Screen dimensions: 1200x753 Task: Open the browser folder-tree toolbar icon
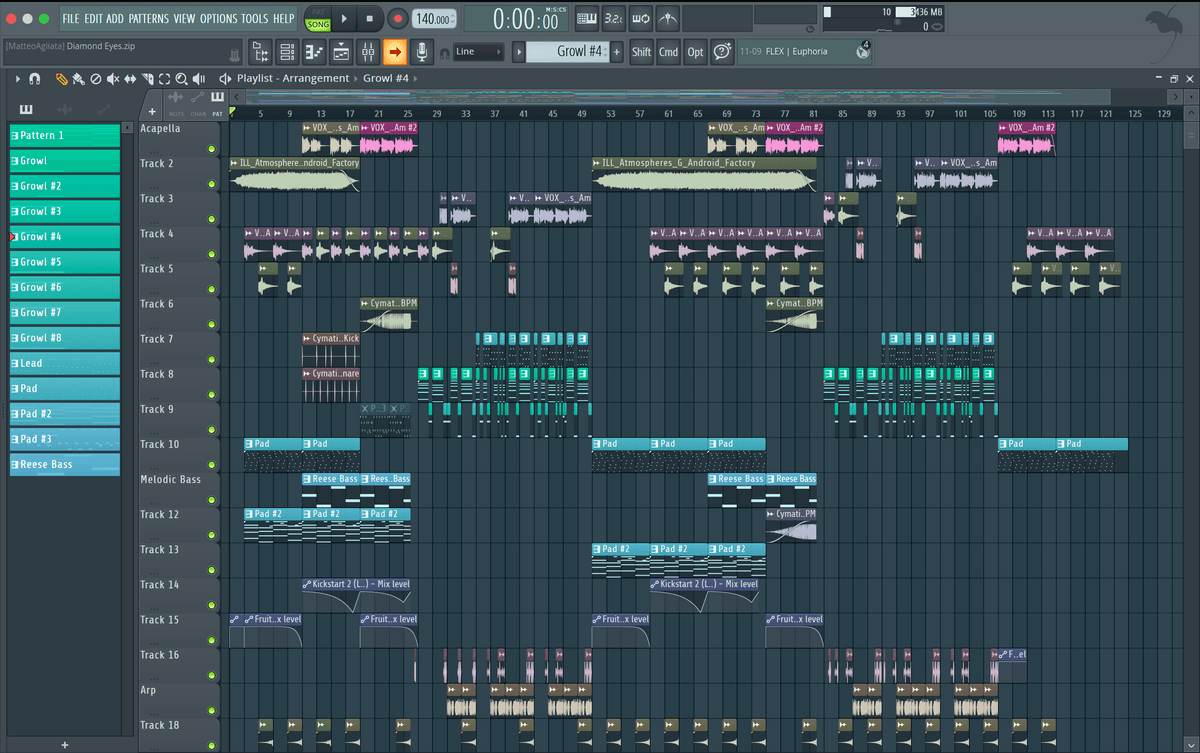[x=260, y=51]
